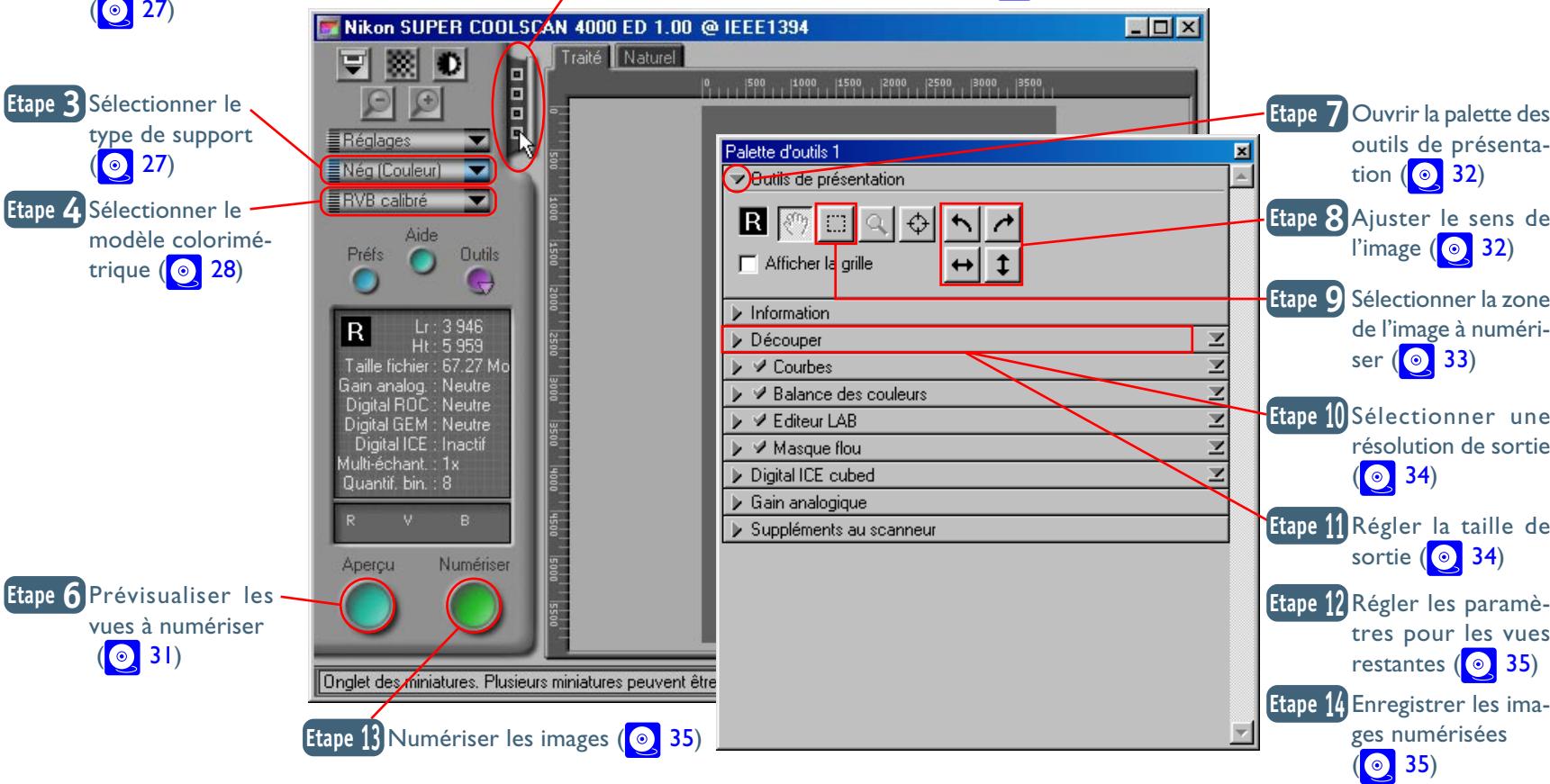
Task: Click the Aide help button
Action: 421,260
